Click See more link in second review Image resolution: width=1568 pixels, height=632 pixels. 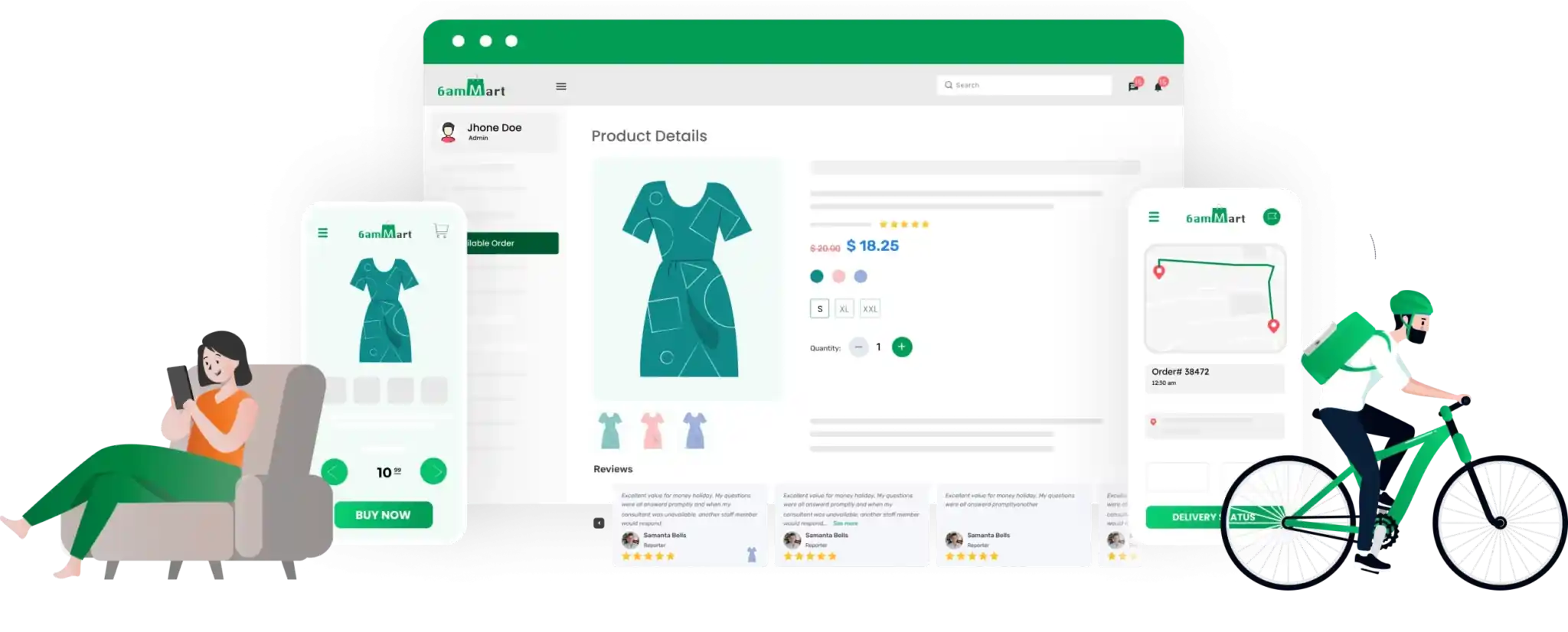(845, 523)
